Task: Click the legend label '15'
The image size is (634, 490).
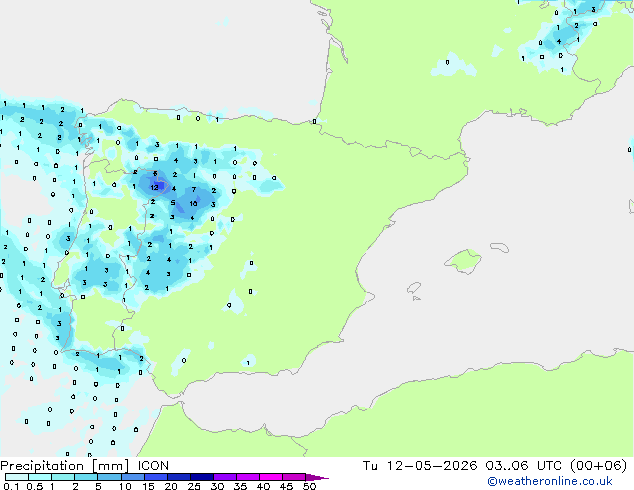Action: 148,486
